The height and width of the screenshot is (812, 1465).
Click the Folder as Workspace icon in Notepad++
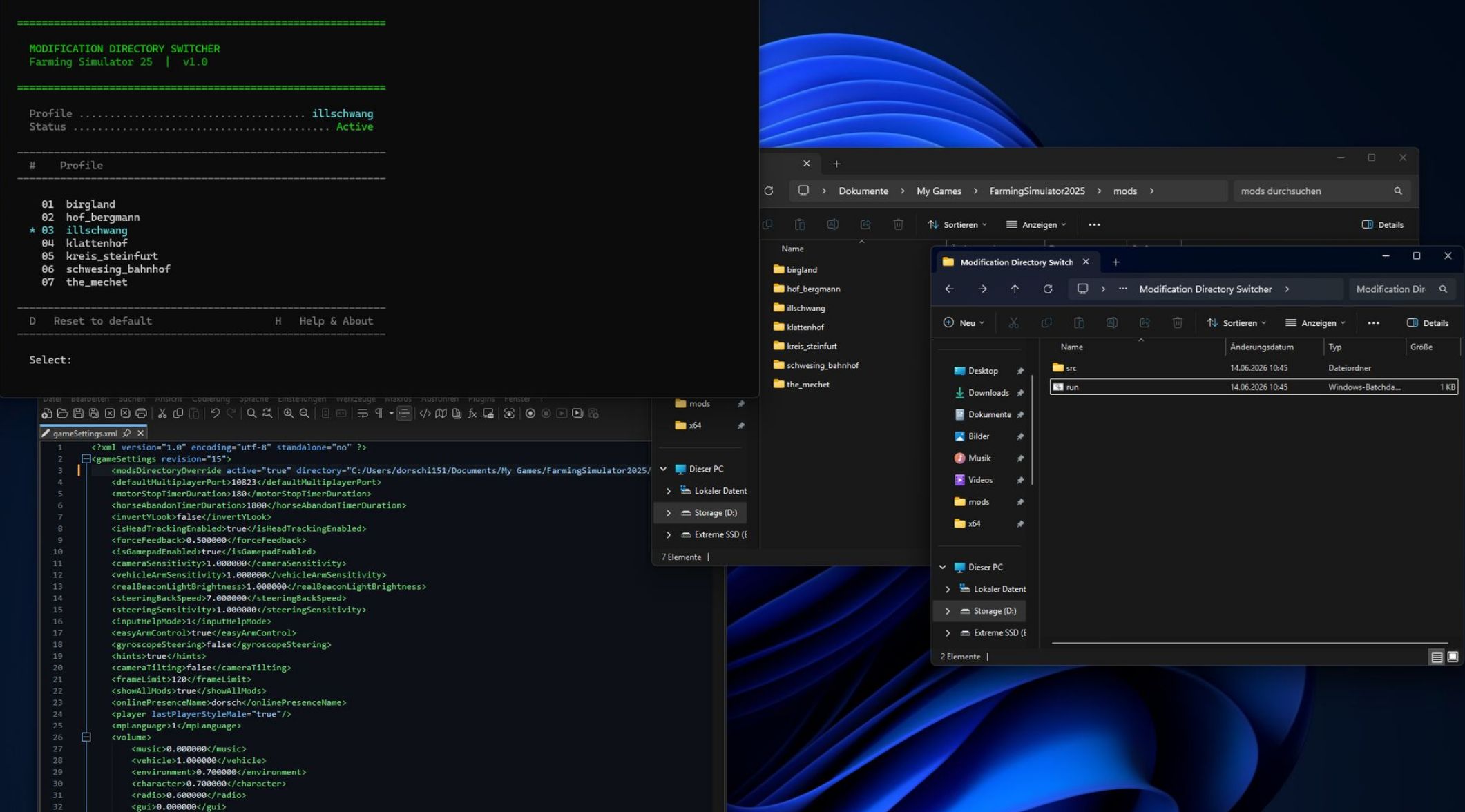(x=488, y=414)
